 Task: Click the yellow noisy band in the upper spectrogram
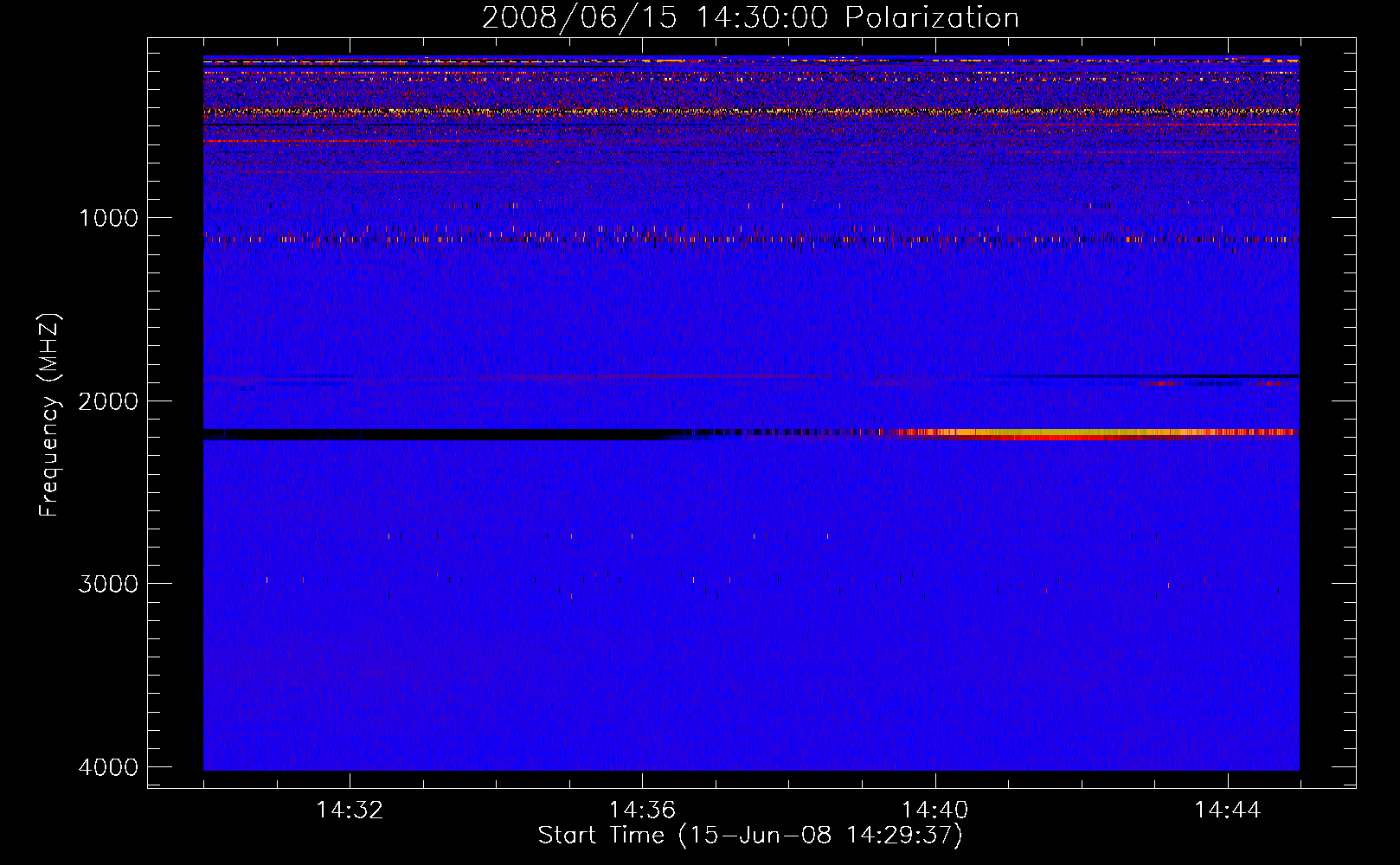[751, 112]
